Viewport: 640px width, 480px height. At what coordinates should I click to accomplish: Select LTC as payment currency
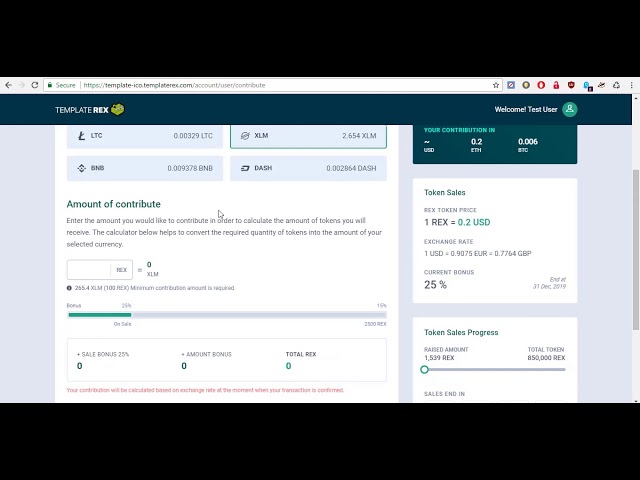(x=145, y=136)
